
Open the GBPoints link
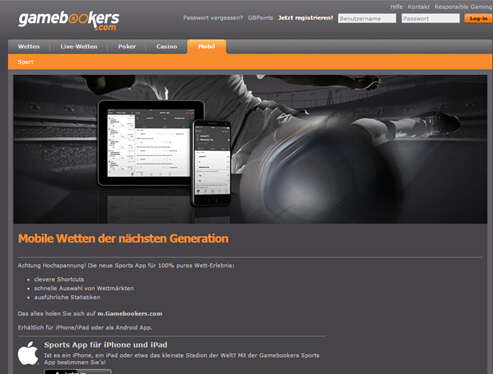260,18
